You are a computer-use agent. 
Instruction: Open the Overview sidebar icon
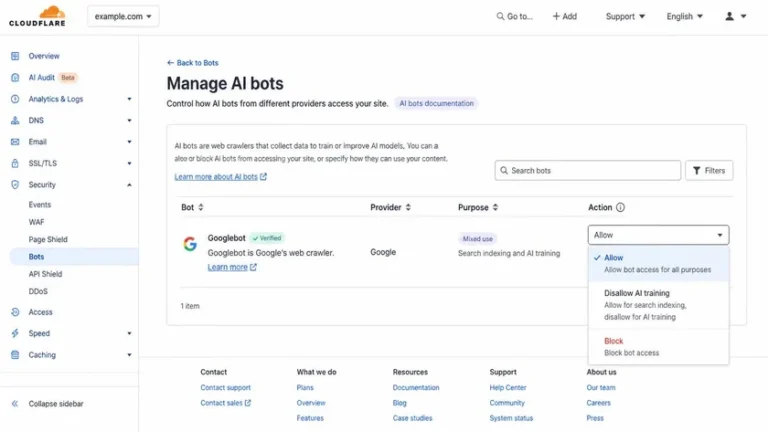pos(15,56)
